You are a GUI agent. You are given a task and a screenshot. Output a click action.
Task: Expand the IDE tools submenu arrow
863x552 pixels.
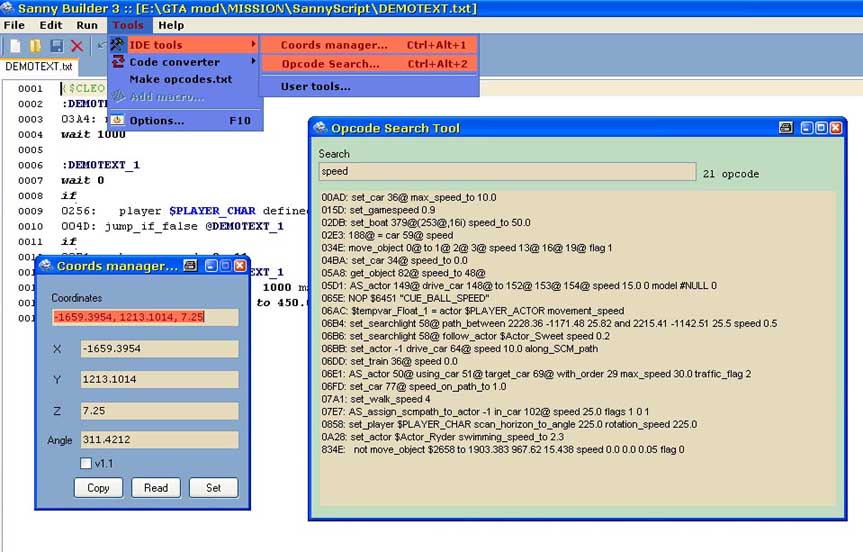click(253, 45)
